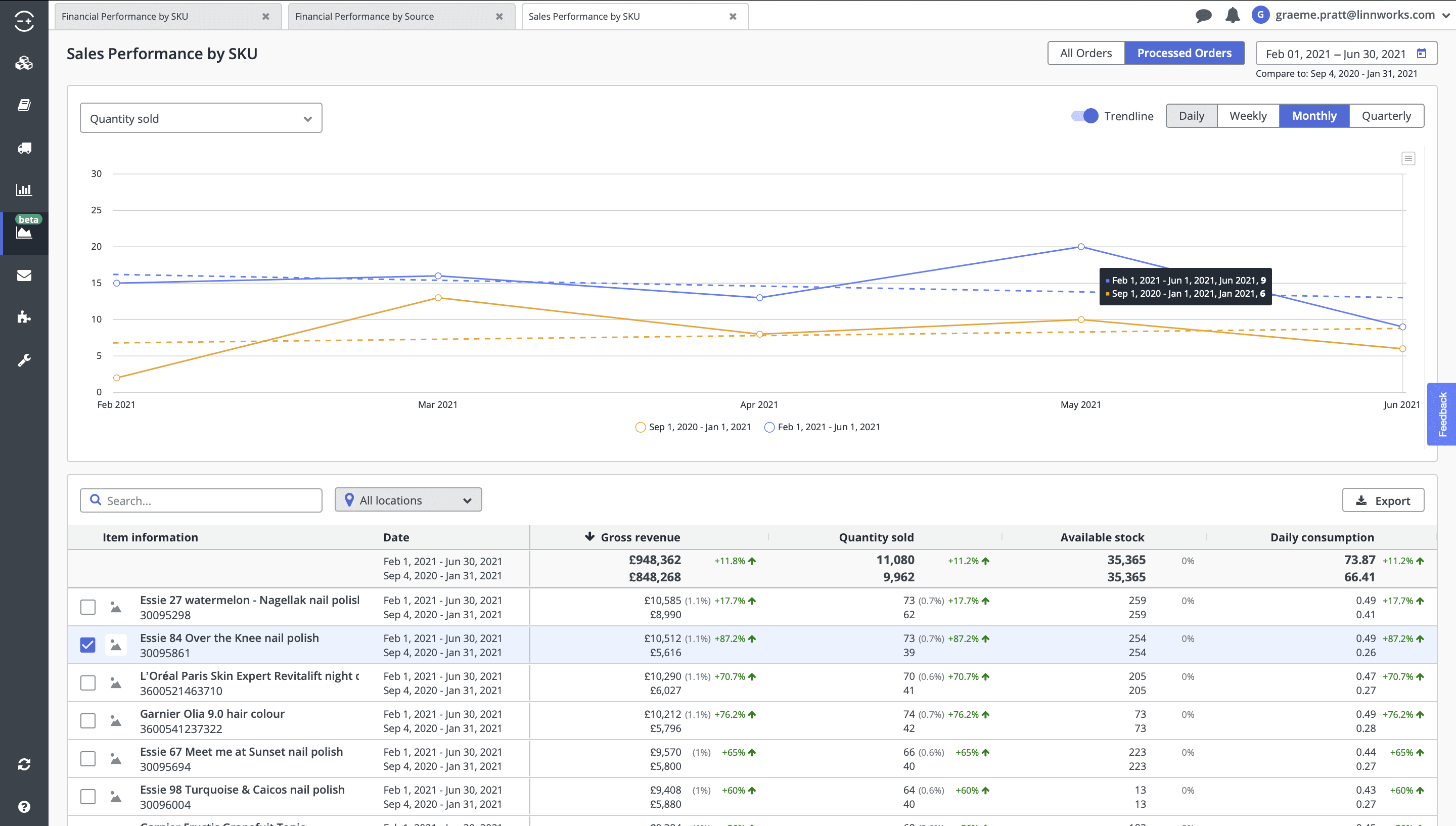Select the Monthly chart interval

1314,116
